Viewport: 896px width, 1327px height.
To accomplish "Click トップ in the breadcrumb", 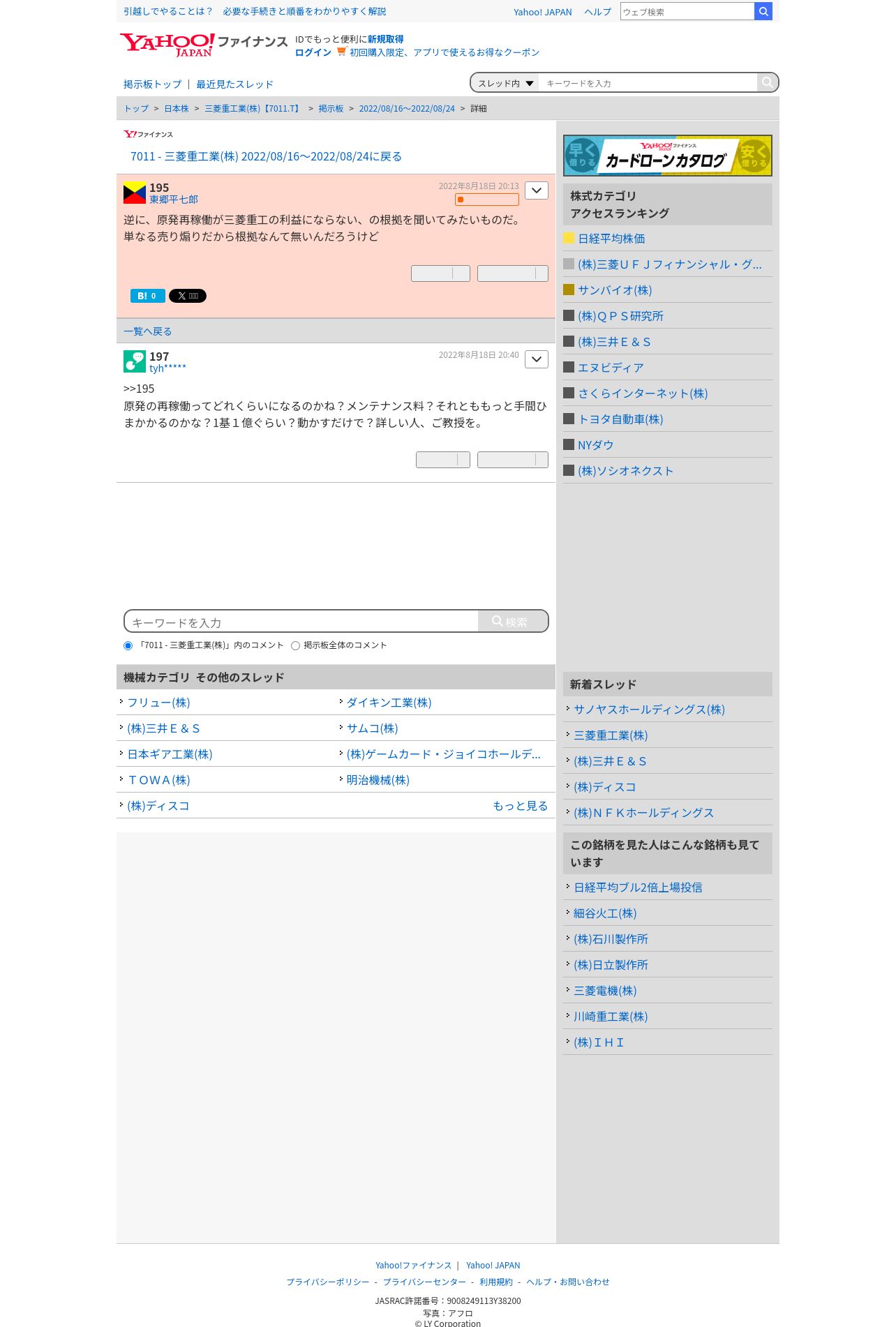I will coord(136,109).
